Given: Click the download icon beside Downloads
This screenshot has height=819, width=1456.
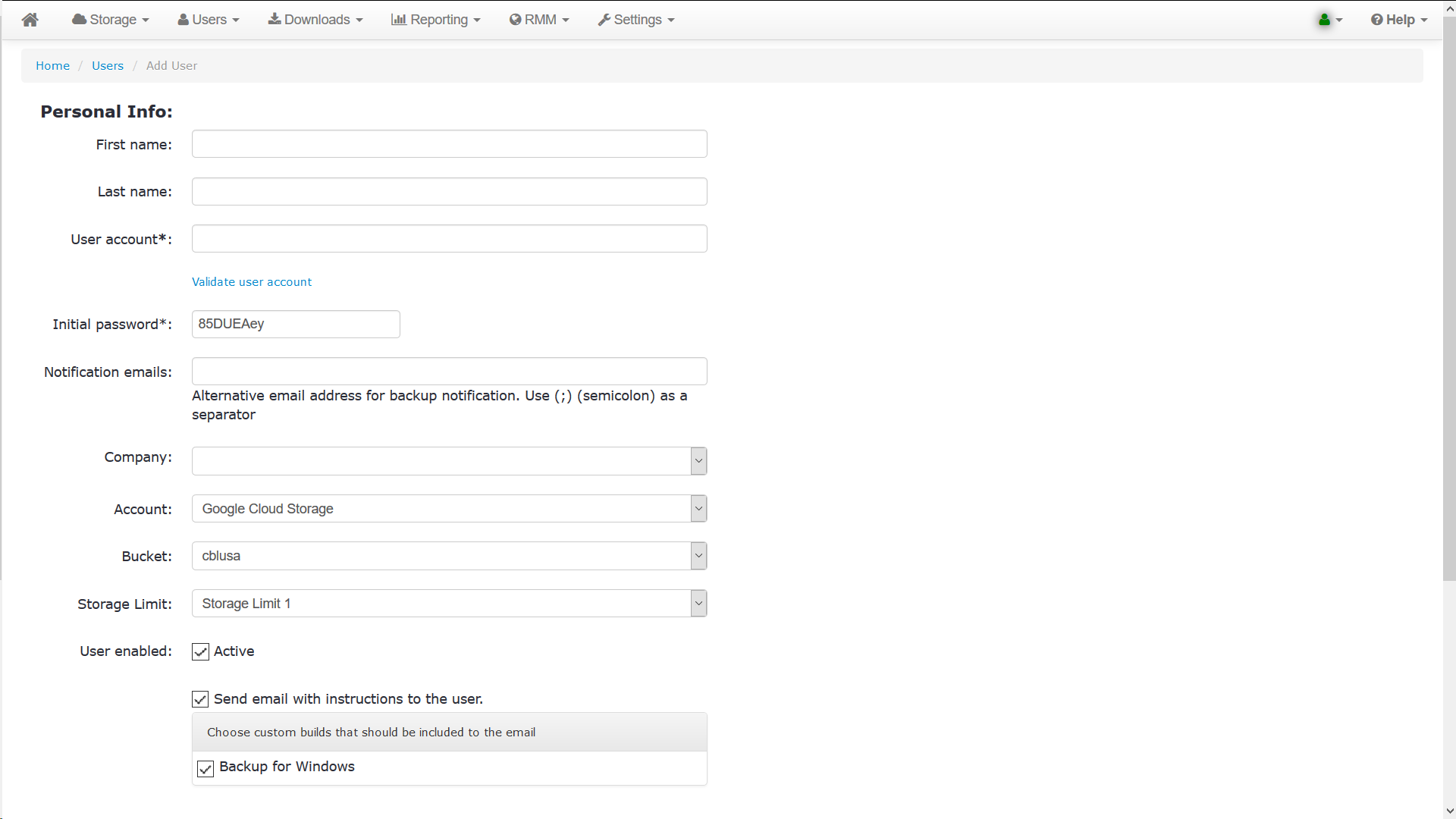Looking at the screenshot, I should (x=275, y=20).
